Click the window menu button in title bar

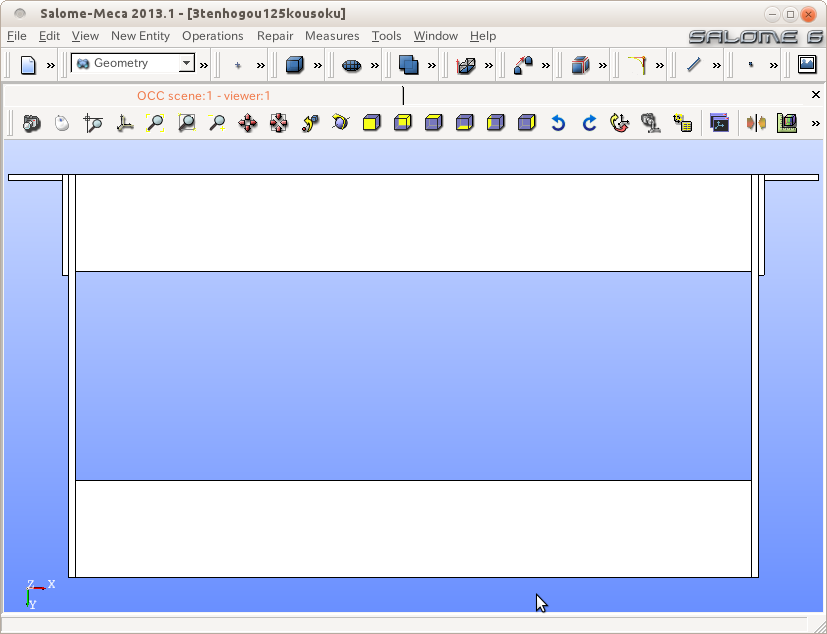pyautogui.click(x=20, y=13)
